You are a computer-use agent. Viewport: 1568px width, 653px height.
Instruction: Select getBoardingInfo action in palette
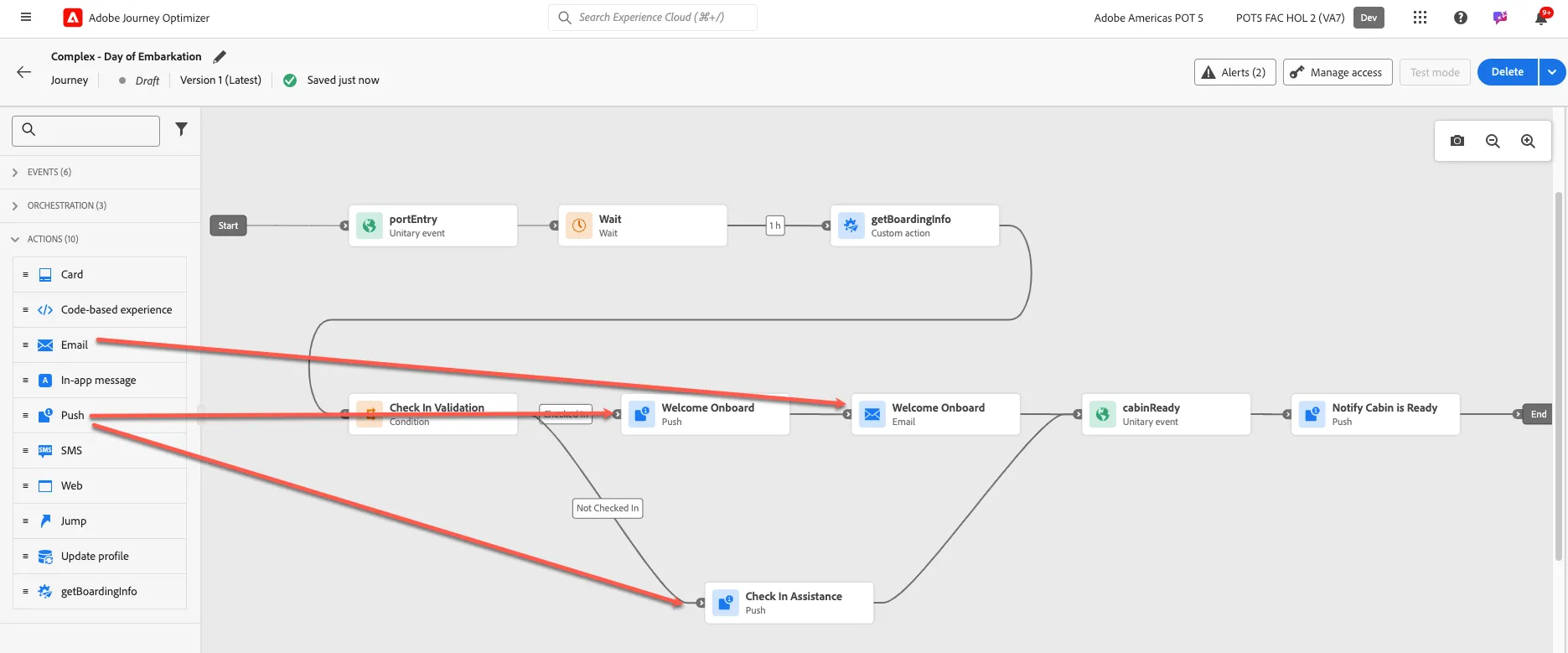[100, 592]
